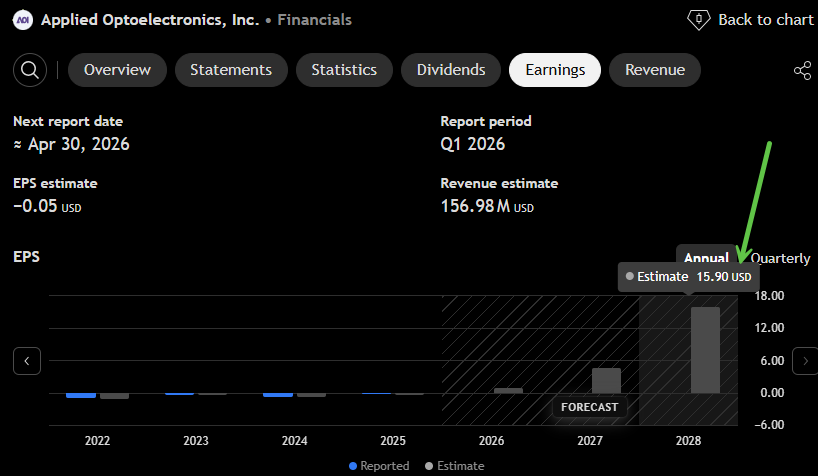Click the Estimate 15.90 USD tooltip
Viewport: 818px width, 476px height.
tap(689, 277)
